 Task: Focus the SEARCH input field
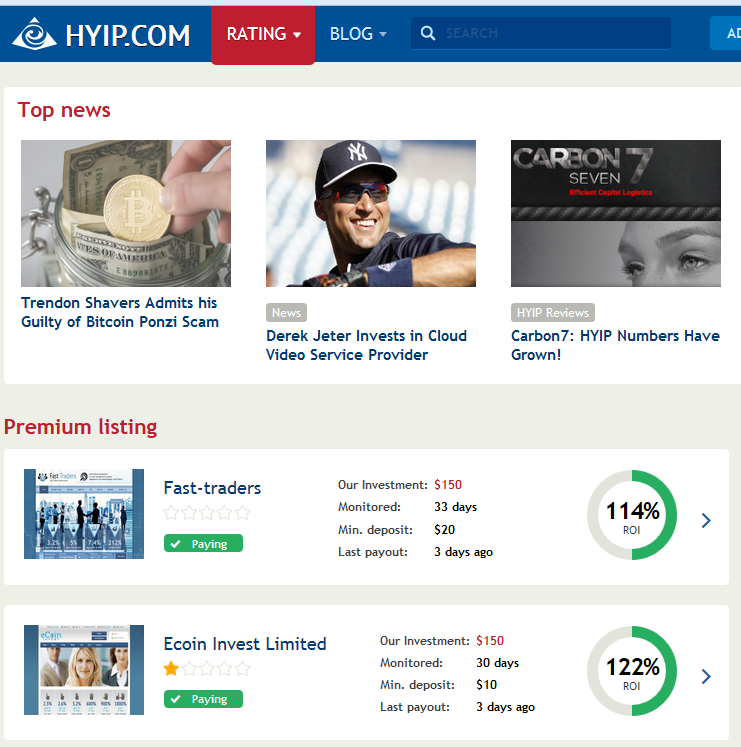(x=541, y=33)
